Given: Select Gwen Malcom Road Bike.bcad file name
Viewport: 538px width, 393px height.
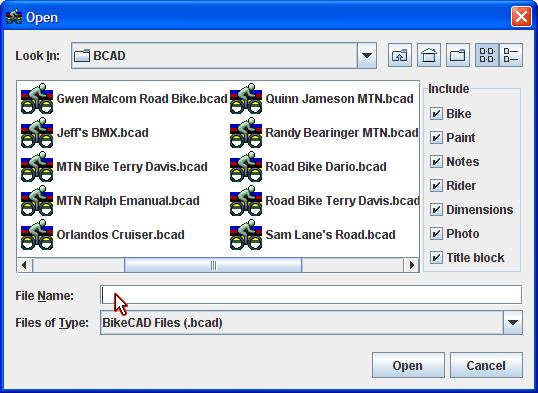Looking at the screenshot, I should 142,99.
